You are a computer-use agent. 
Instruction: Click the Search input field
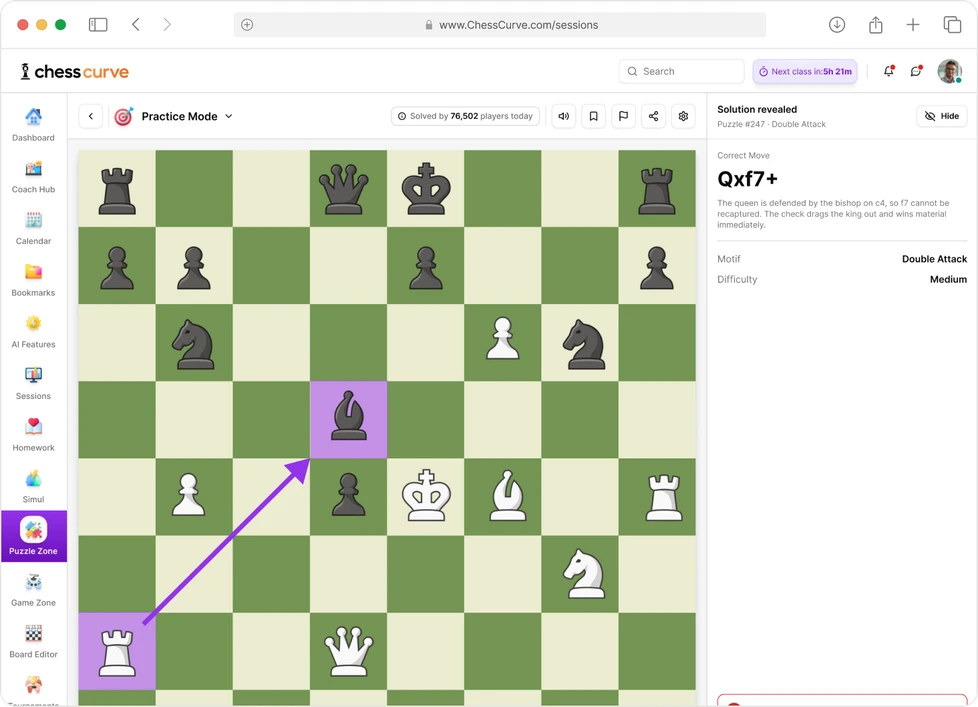(682, 71)
